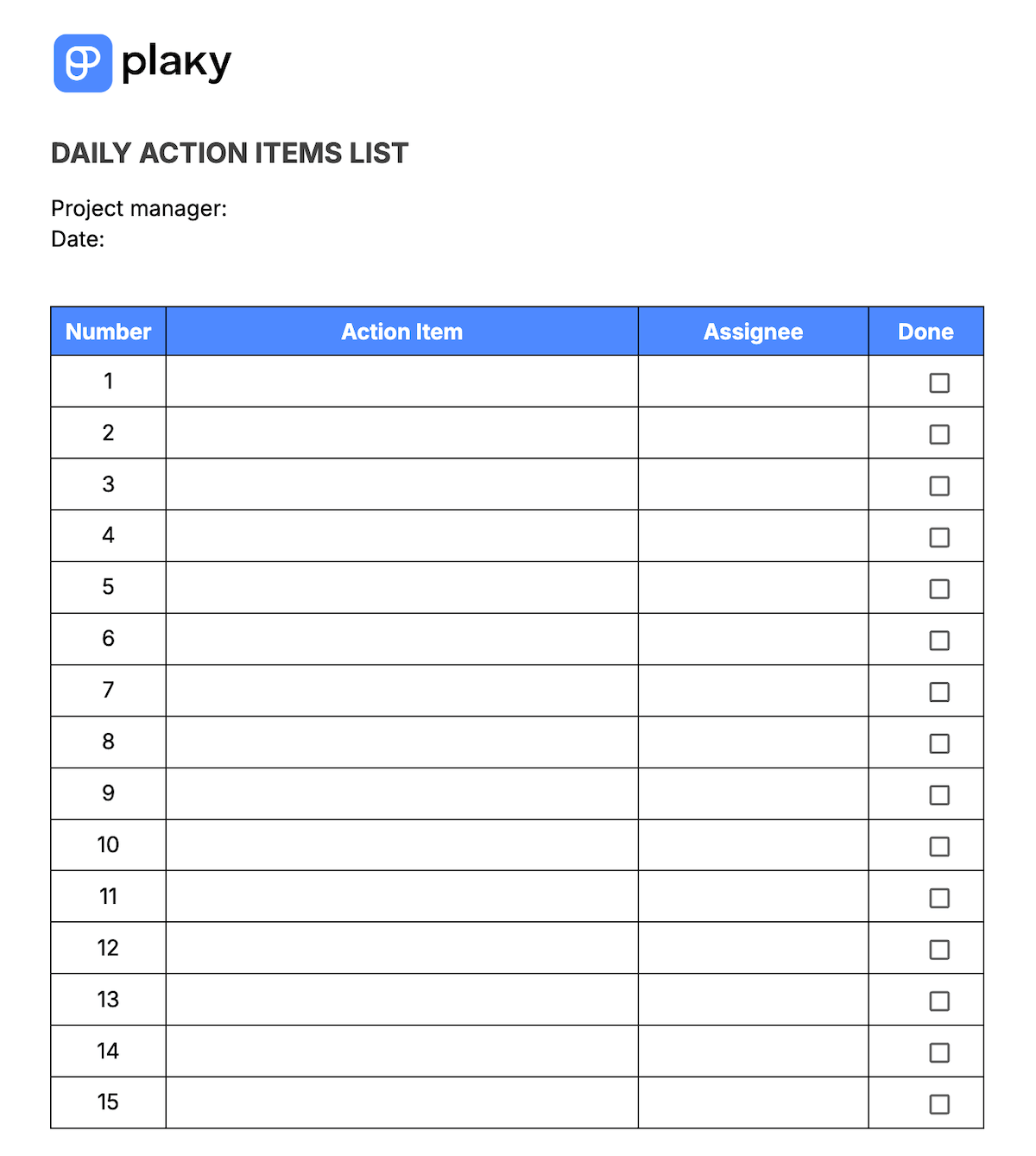Viewport: 1036px width, 1156px height.
Task: Mark item 3 as done
Action: tap(939, 486)
